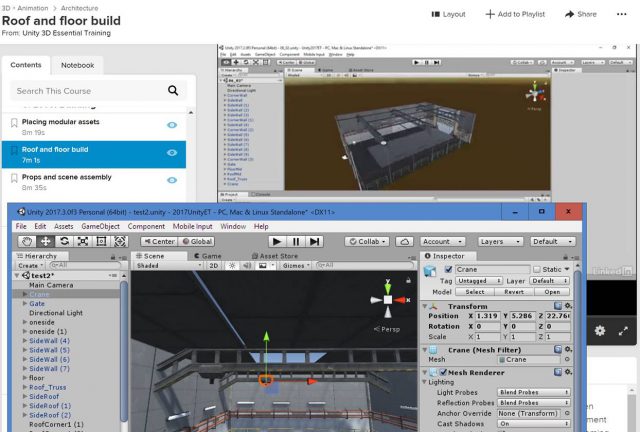Click the Play button in Unity
Screen dimensions: 640x432
[x=277, y=242]
